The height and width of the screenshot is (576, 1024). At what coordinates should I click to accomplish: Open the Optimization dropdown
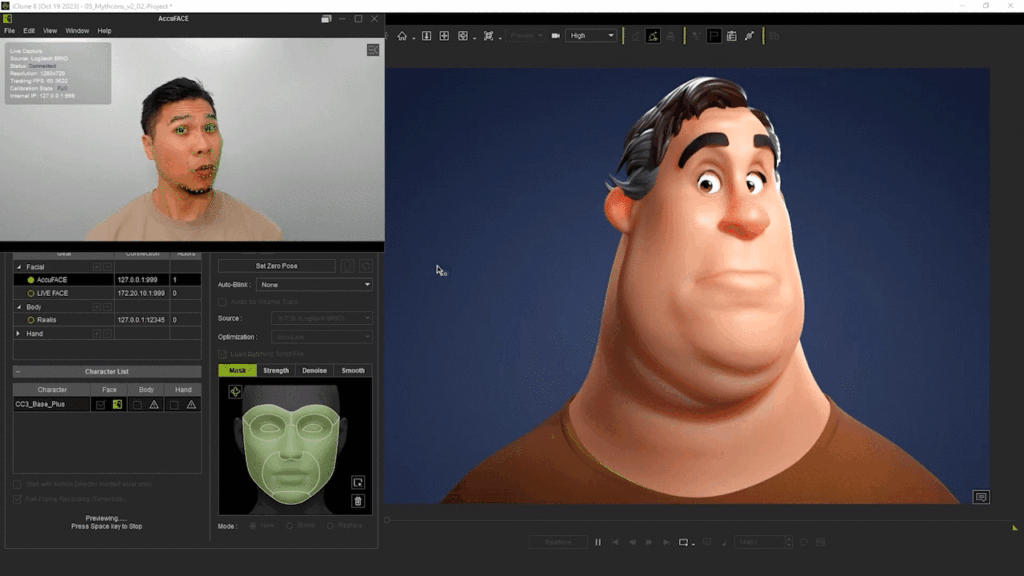coord(322,337)
